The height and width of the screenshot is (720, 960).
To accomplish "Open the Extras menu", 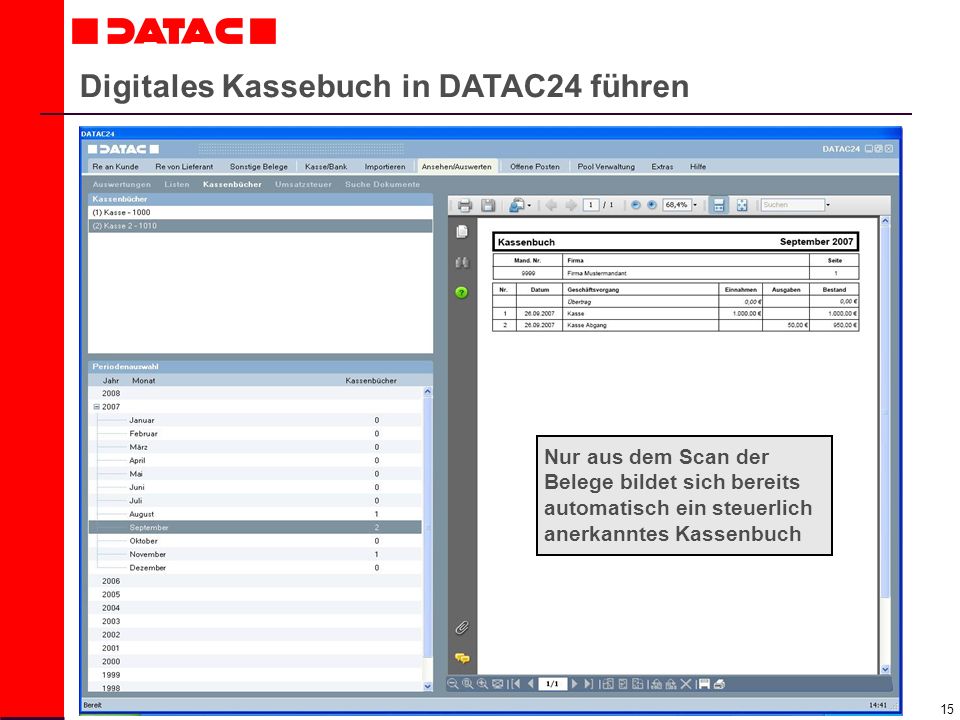I will pos(662,167).
